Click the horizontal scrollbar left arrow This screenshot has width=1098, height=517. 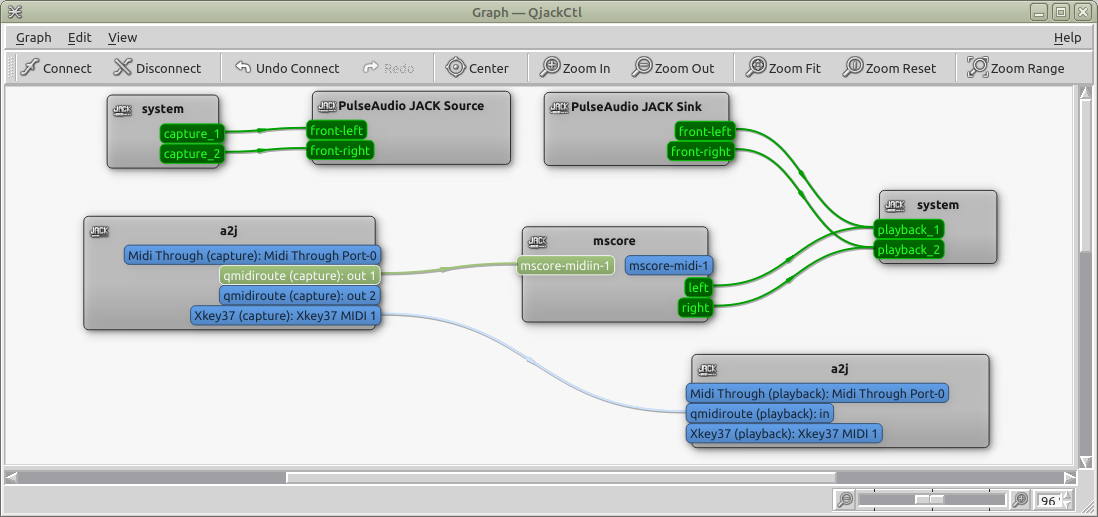click(11, 477)
